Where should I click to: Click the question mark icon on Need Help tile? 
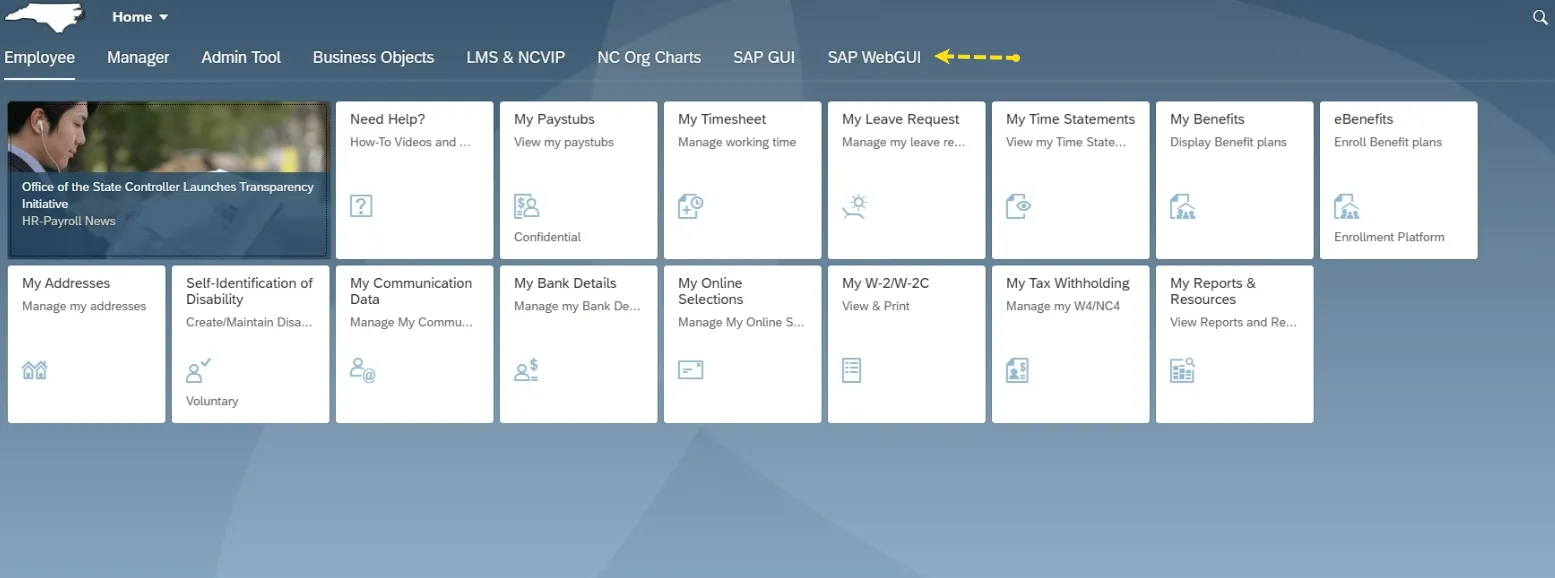[361, 206]
